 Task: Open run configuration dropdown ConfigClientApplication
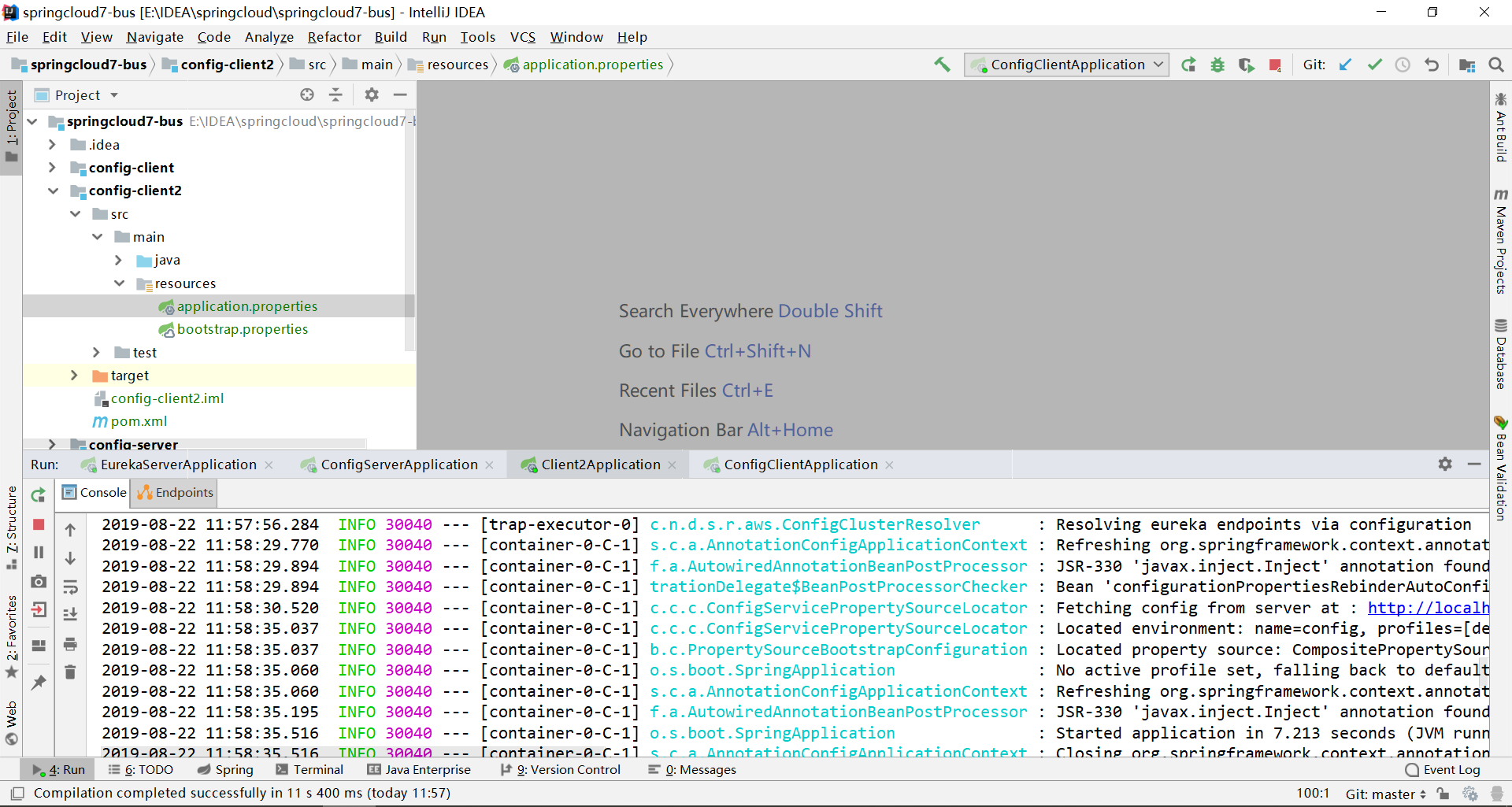(x=1066, y=65)
